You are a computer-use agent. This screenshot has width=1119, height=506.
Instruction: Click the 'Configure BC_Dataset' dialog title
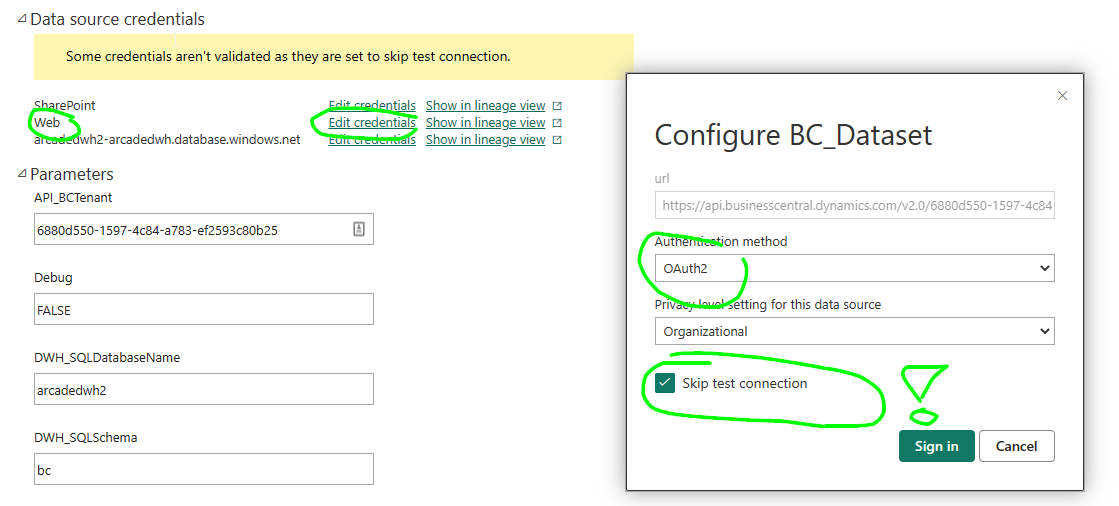point(793,135)
